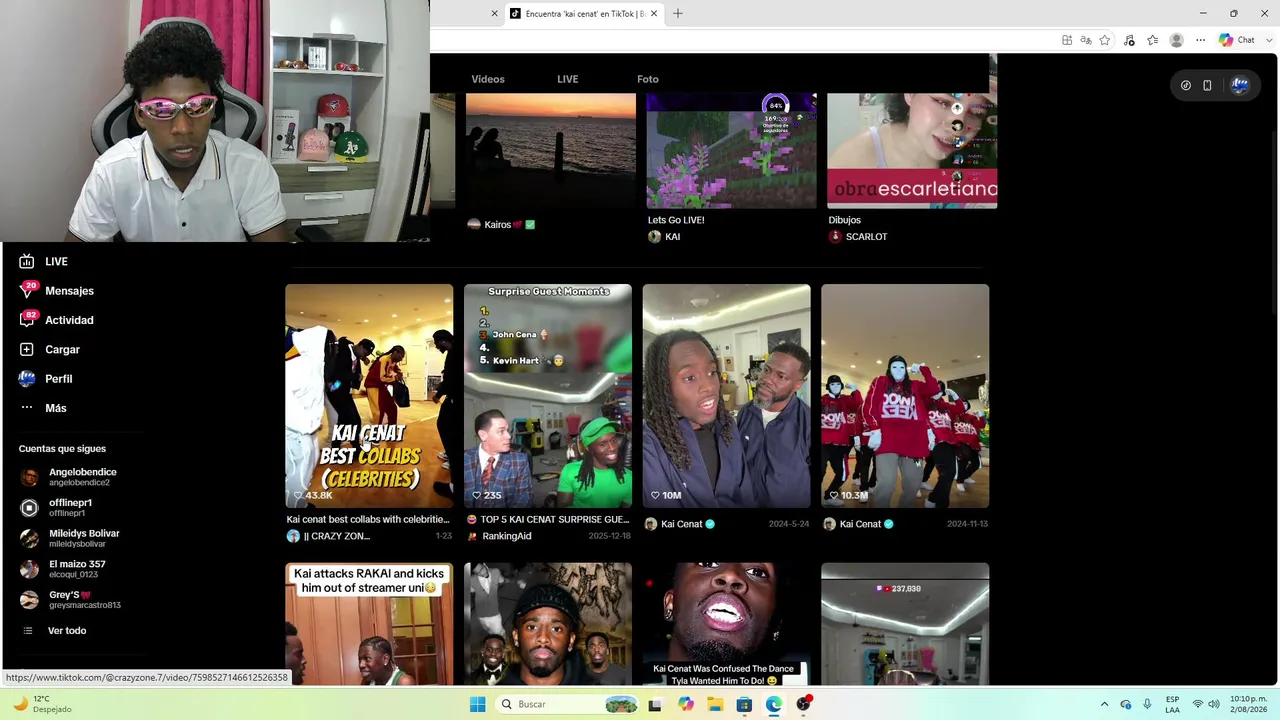
Task: Add this page to favorites with star icon
Action: tap(1105, 40)
